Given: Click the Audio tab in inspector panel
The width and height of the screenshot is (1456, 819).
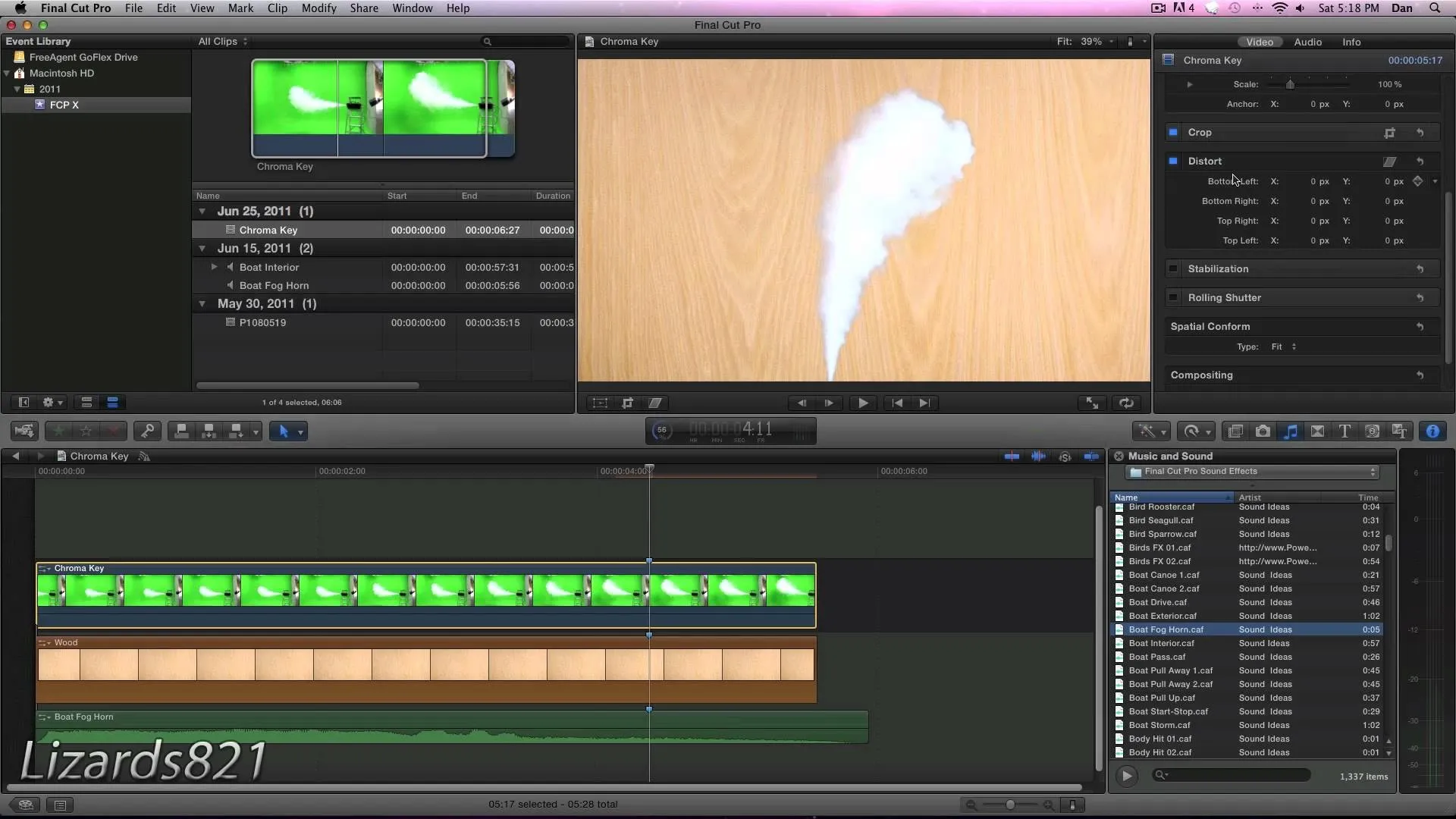Looking at the screenshot, I should tap(1307, 42).
